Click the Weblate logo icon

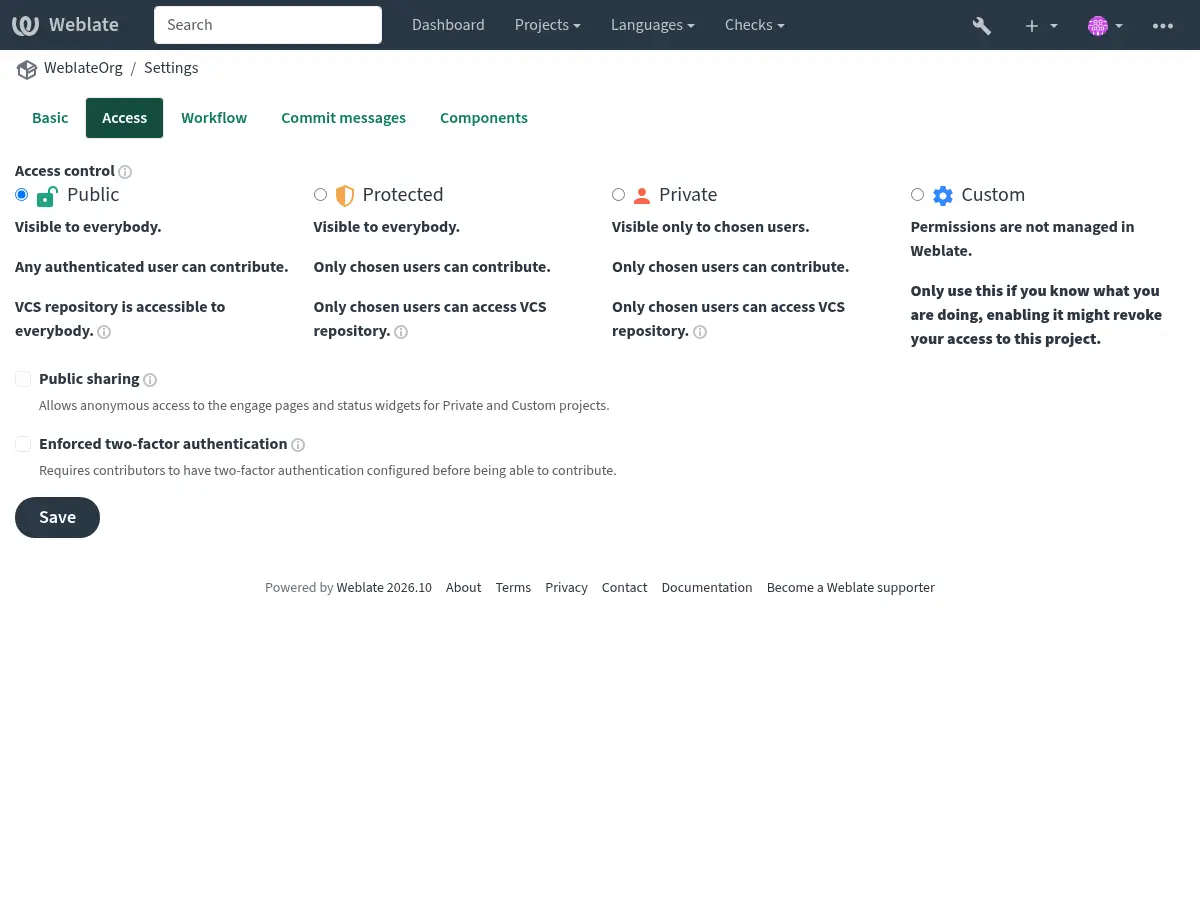[26, 25]
